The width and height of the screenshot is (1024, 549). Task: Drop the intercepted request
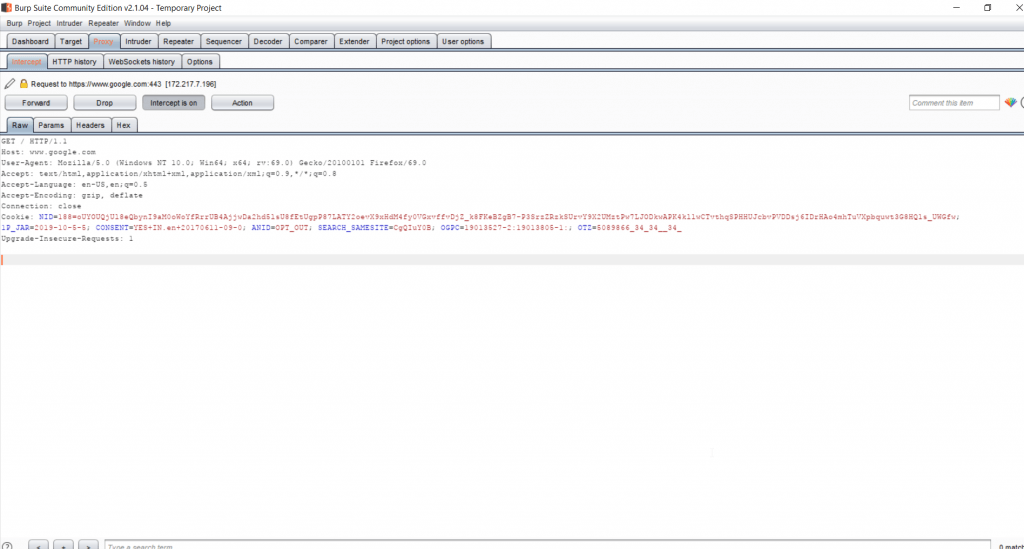coord(104,102)
